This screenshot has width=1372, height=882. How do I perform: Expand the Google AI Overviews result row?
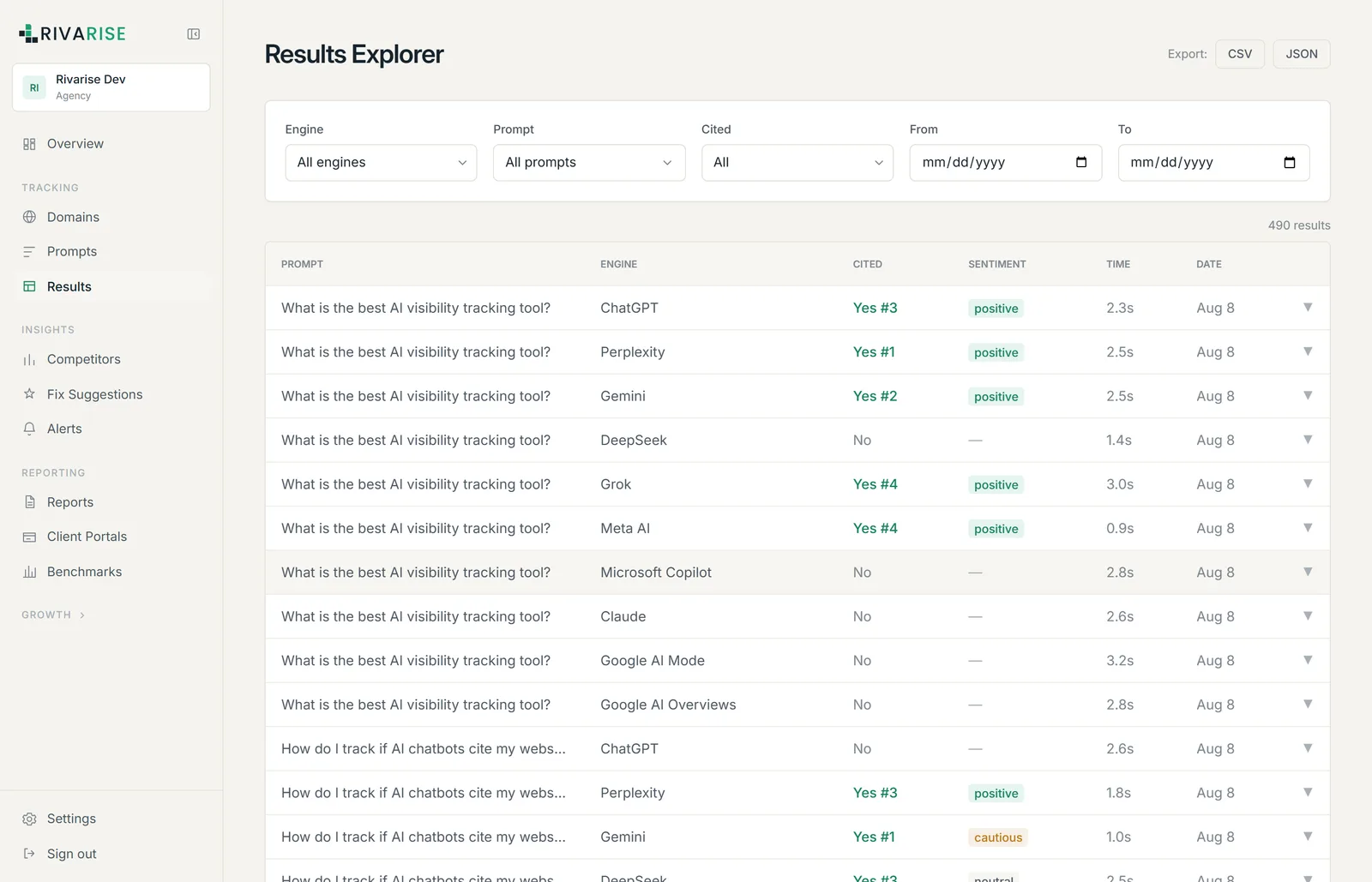tap(1308, 705)
